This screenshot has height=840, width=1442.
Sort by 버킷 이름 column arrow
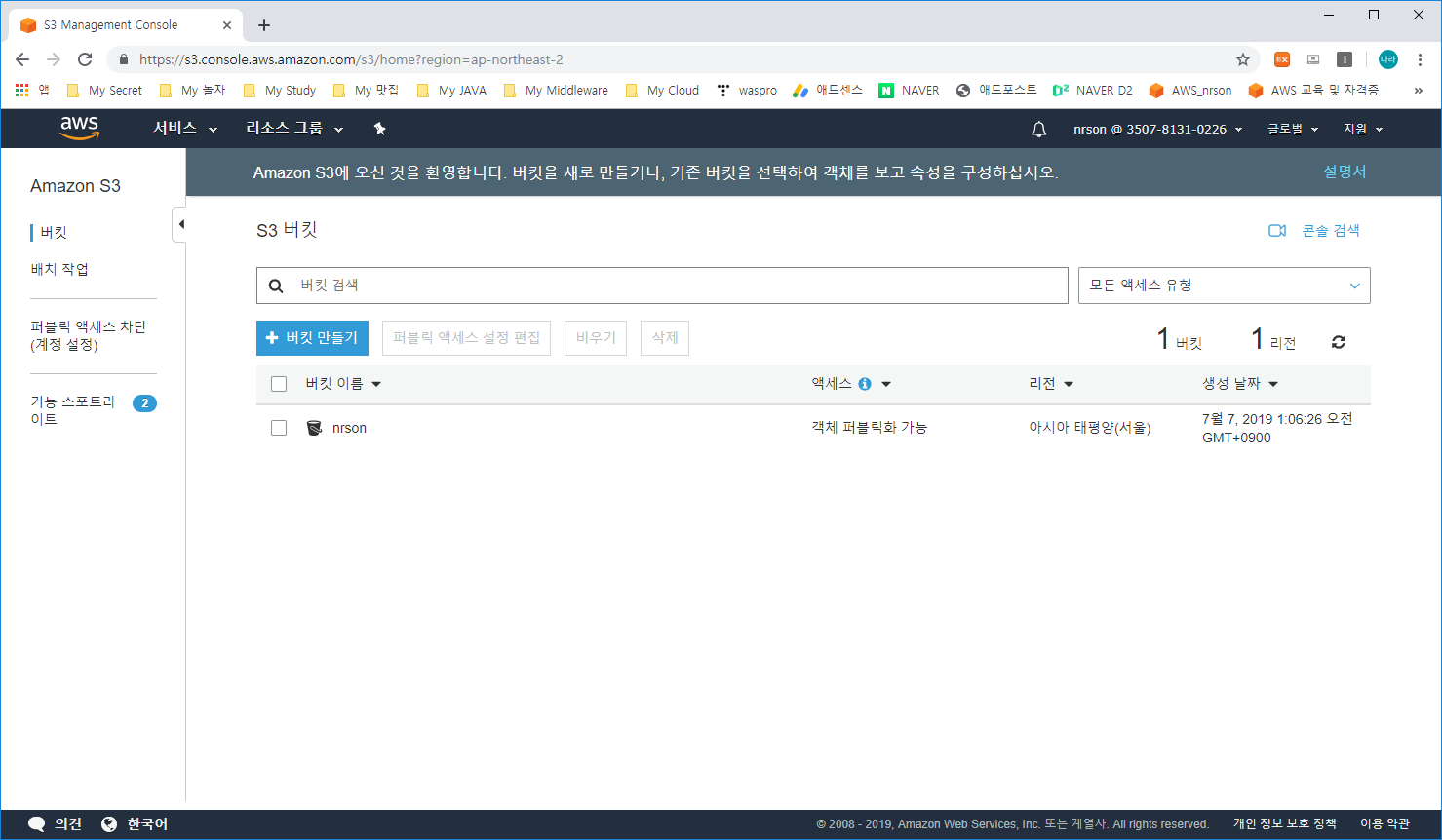tap(376, 384)
